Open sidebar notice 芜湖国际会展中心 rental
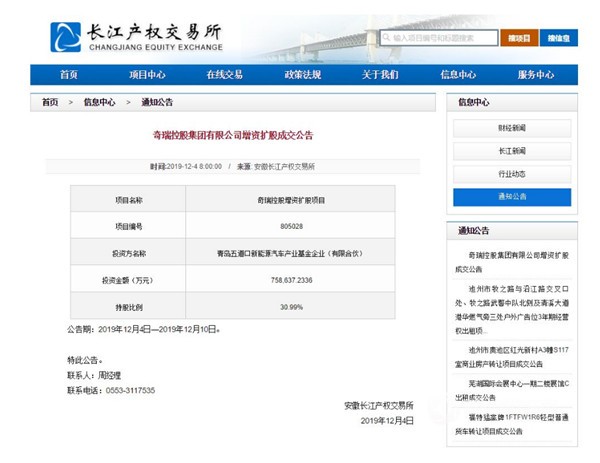This screenshot has height=463, width=600. [x=512, y=391]
